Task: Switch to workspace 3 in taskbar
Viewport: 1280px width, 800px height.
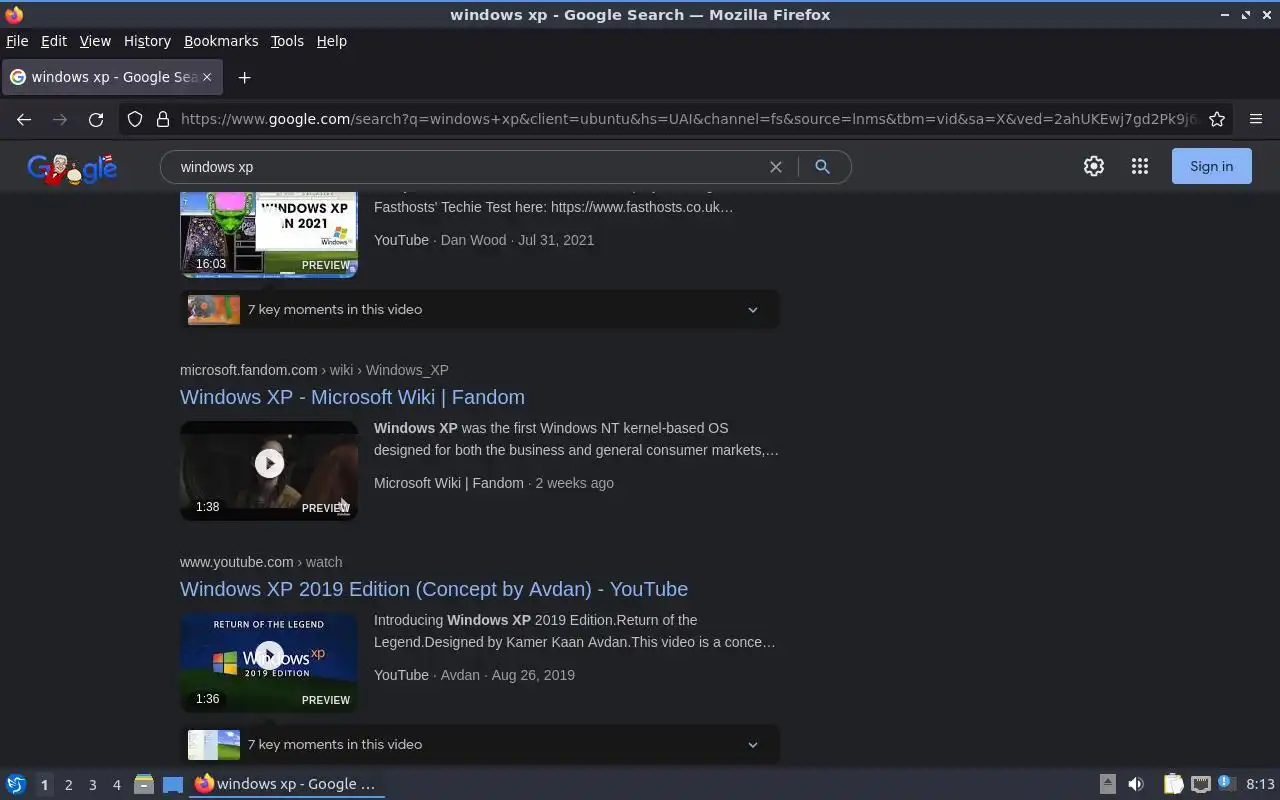Action: click(x=92, y=785)
